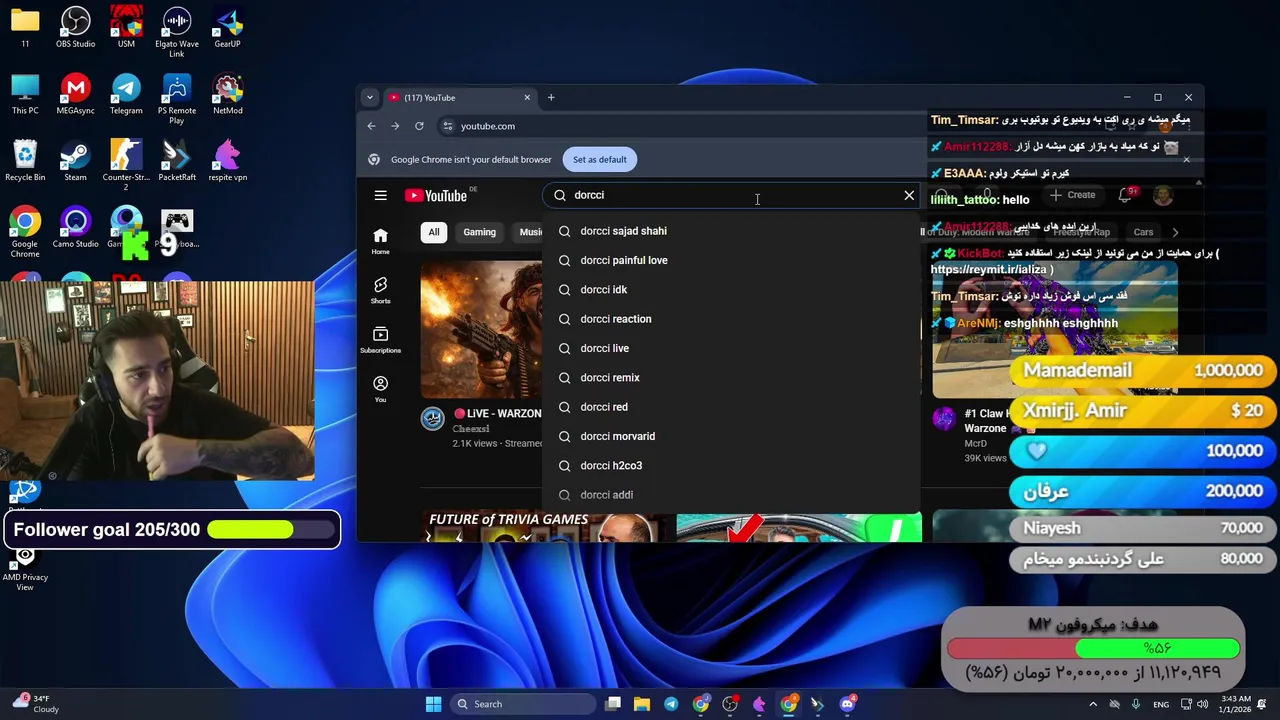
Task: Open PS Remote Play shortcut
Action: (x=177, y=99)
